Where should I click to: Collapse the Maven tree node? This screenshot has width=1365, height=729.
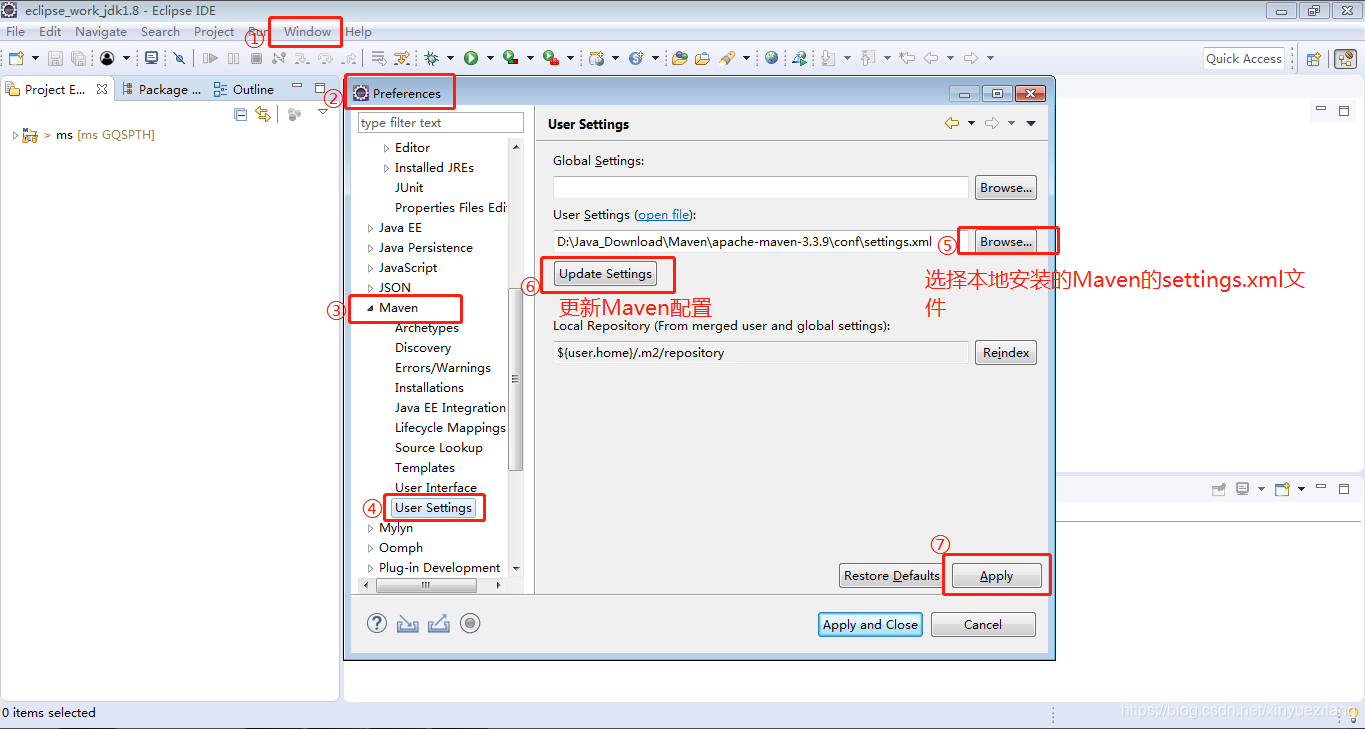(371, 308)
